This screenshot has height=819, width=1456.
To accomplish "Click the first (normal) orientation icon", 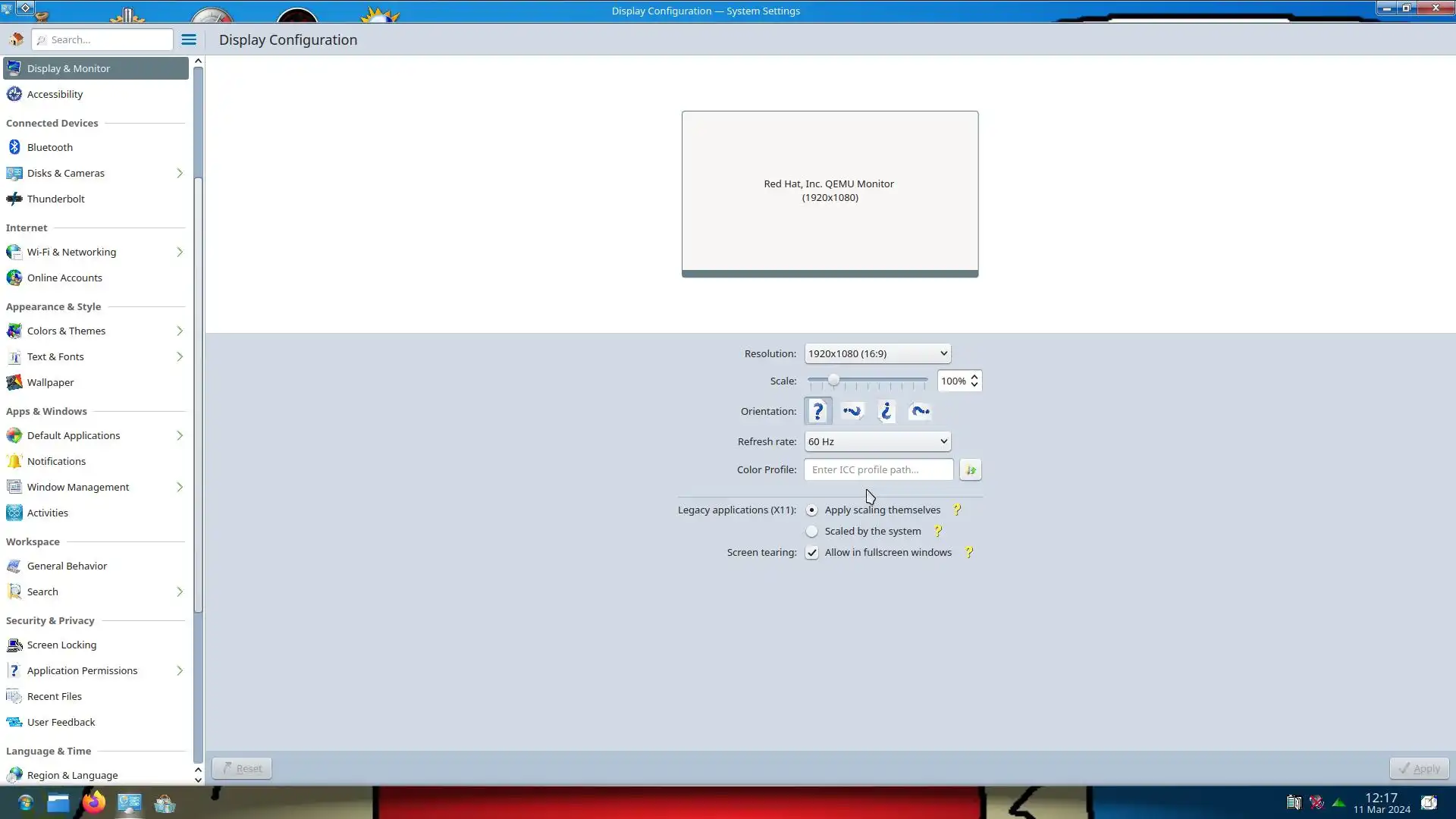I will (x=817, y=411).
